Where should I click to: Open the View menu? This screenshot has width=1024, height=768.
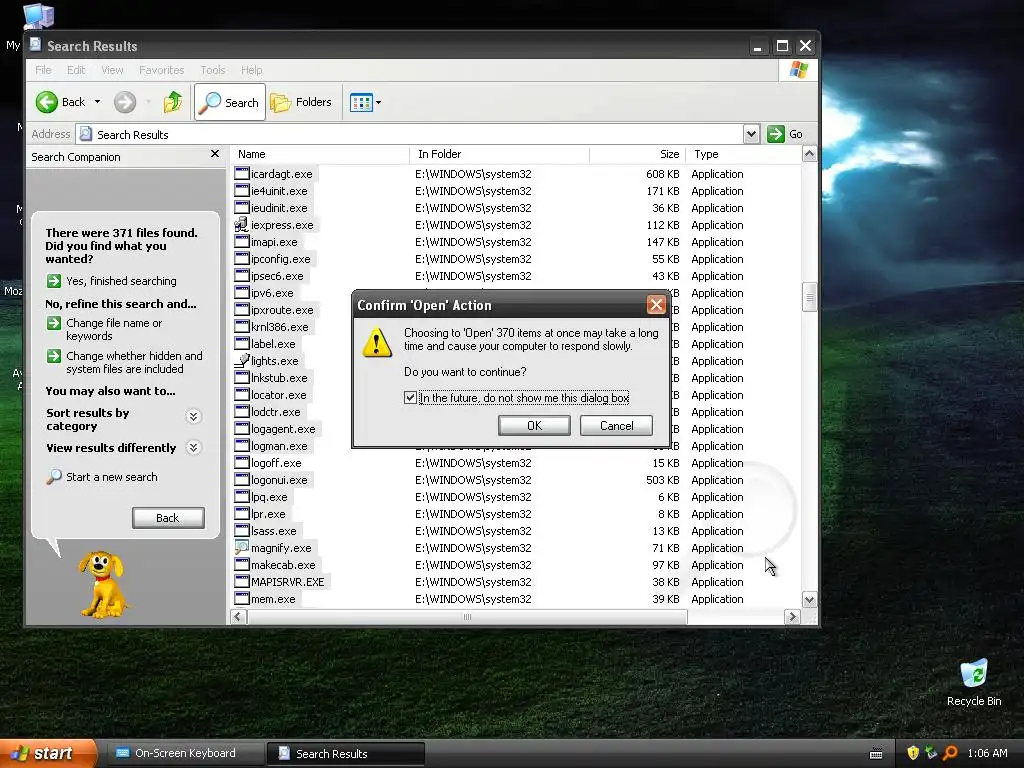[112, 70]
